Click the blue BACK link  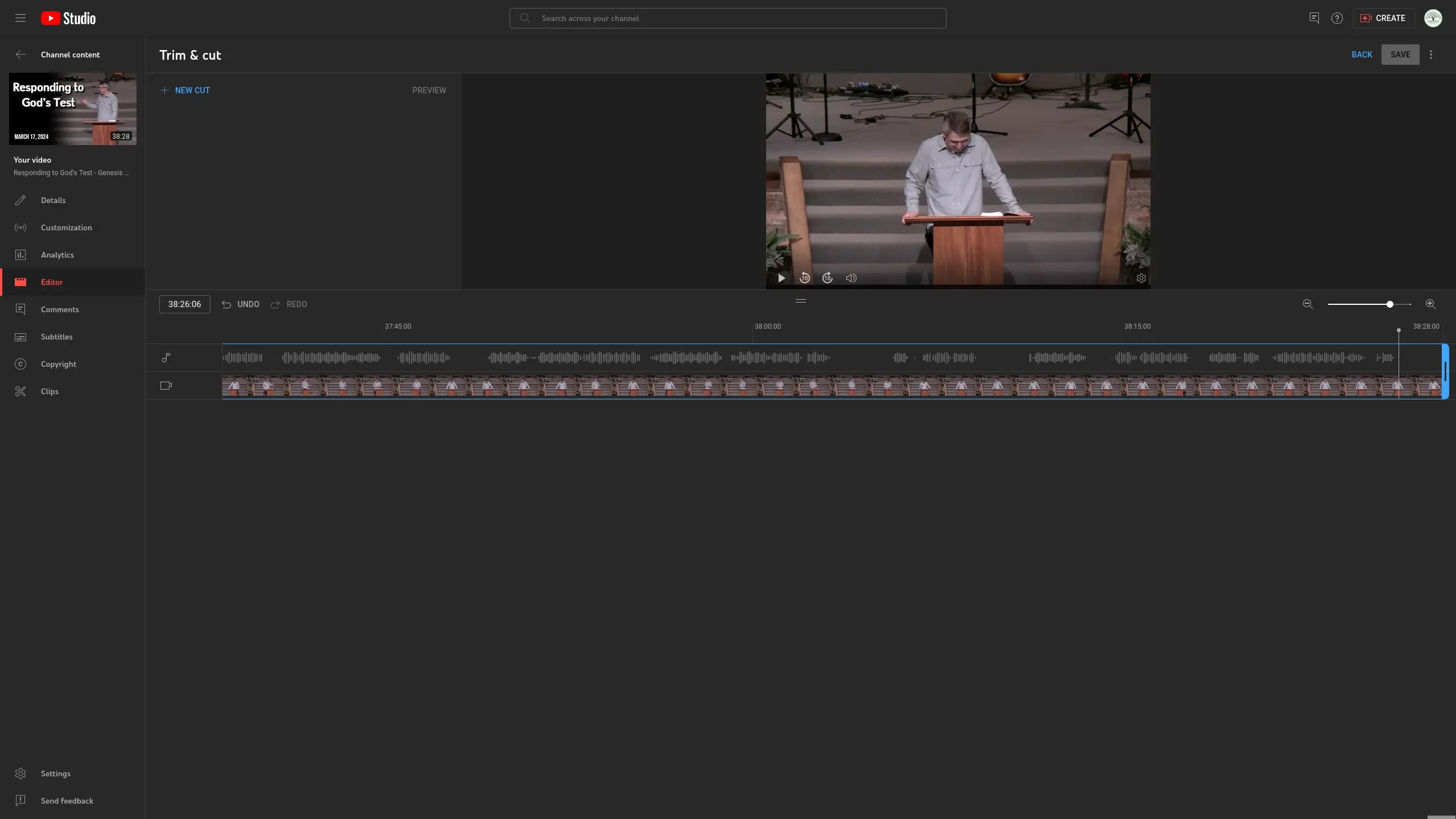[1362, 55]
